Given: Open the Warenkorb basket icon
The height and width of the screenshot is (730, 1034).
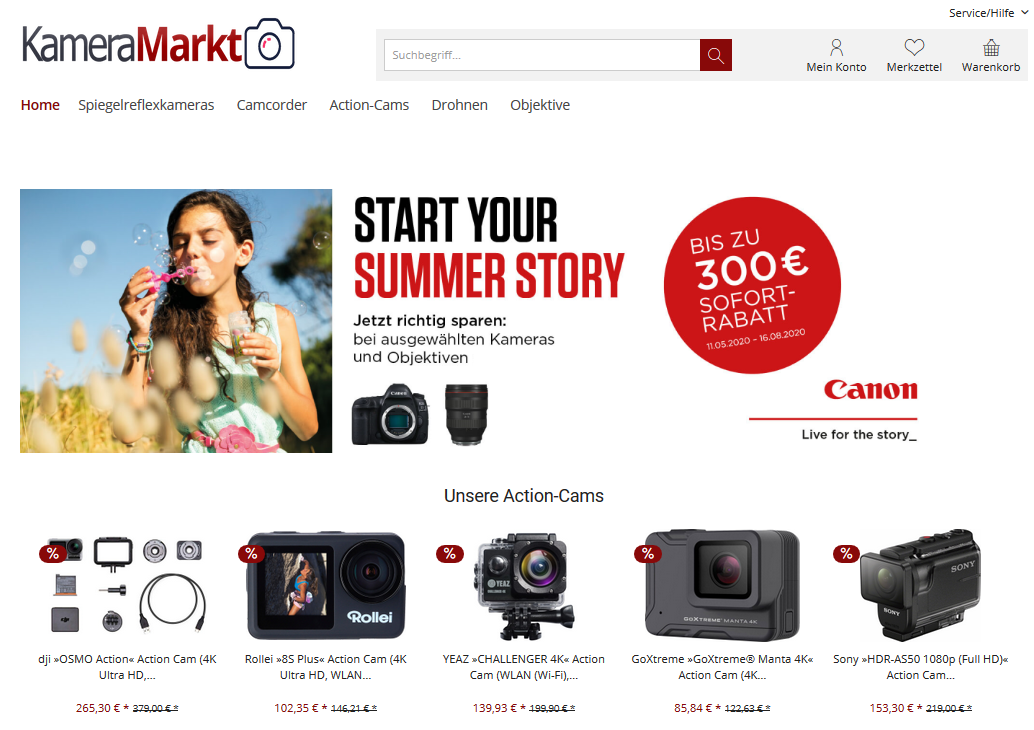Looking at the screenshot, I should pos(991,47).
